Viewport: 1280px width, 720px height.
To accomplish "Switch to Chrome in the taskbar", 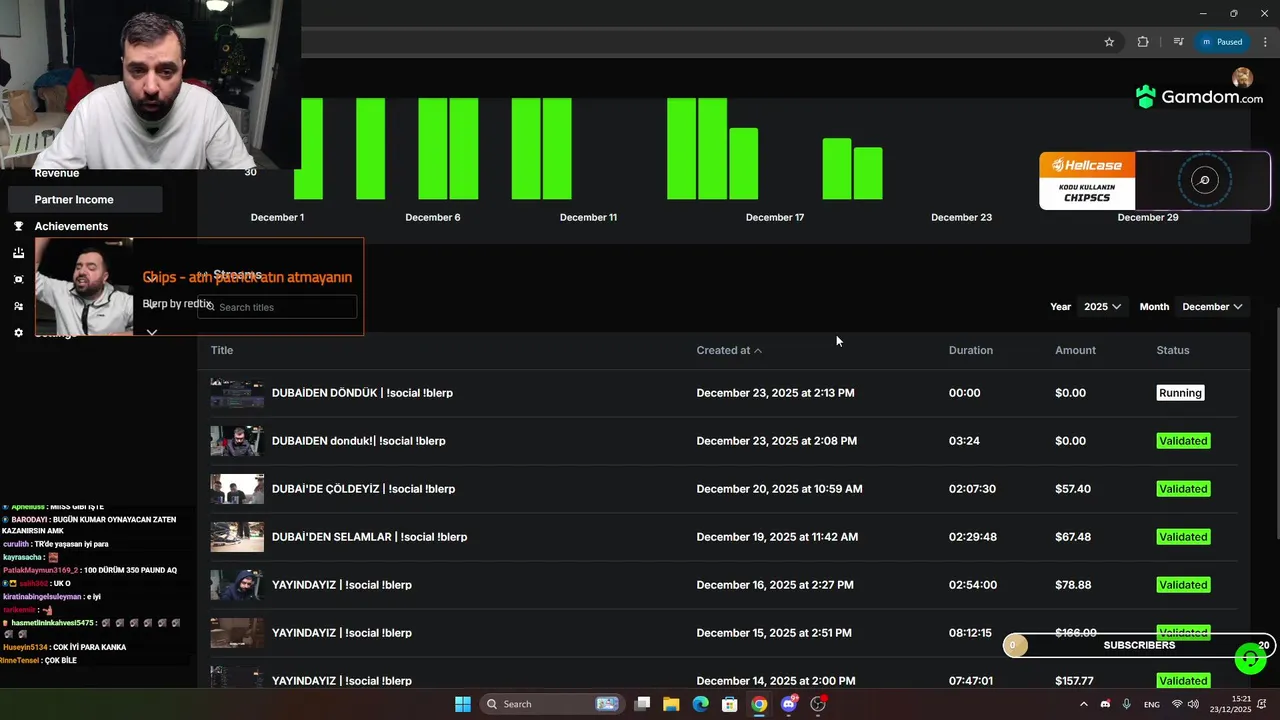I will pyautogui.click(x=759, y=704).
